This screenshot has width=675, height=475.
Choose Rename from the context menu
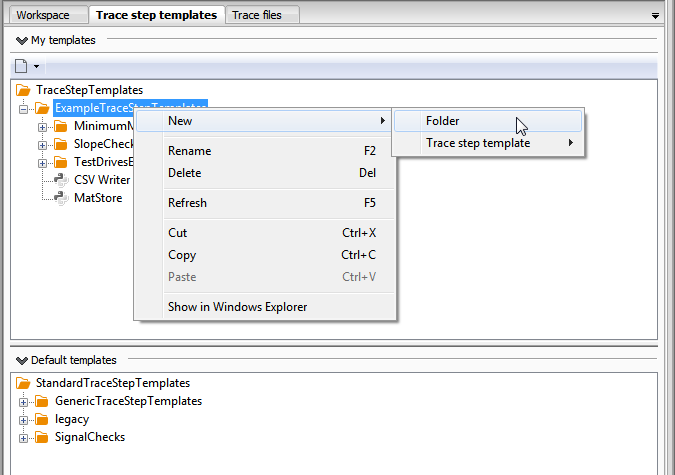264,151
